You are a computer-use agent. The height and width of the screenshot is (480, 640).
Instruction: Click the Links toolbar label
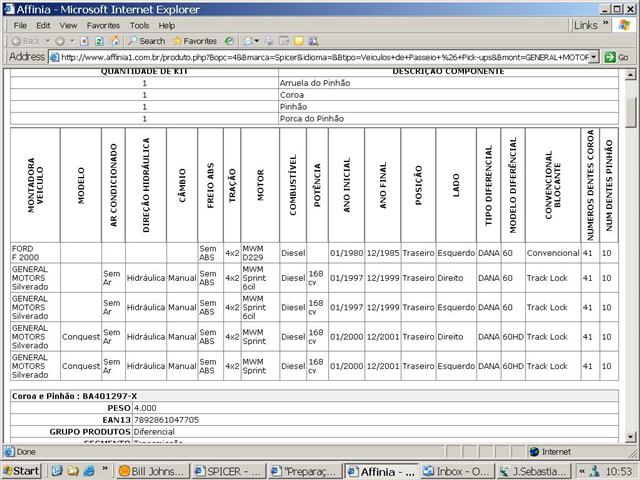pos(585,25)
